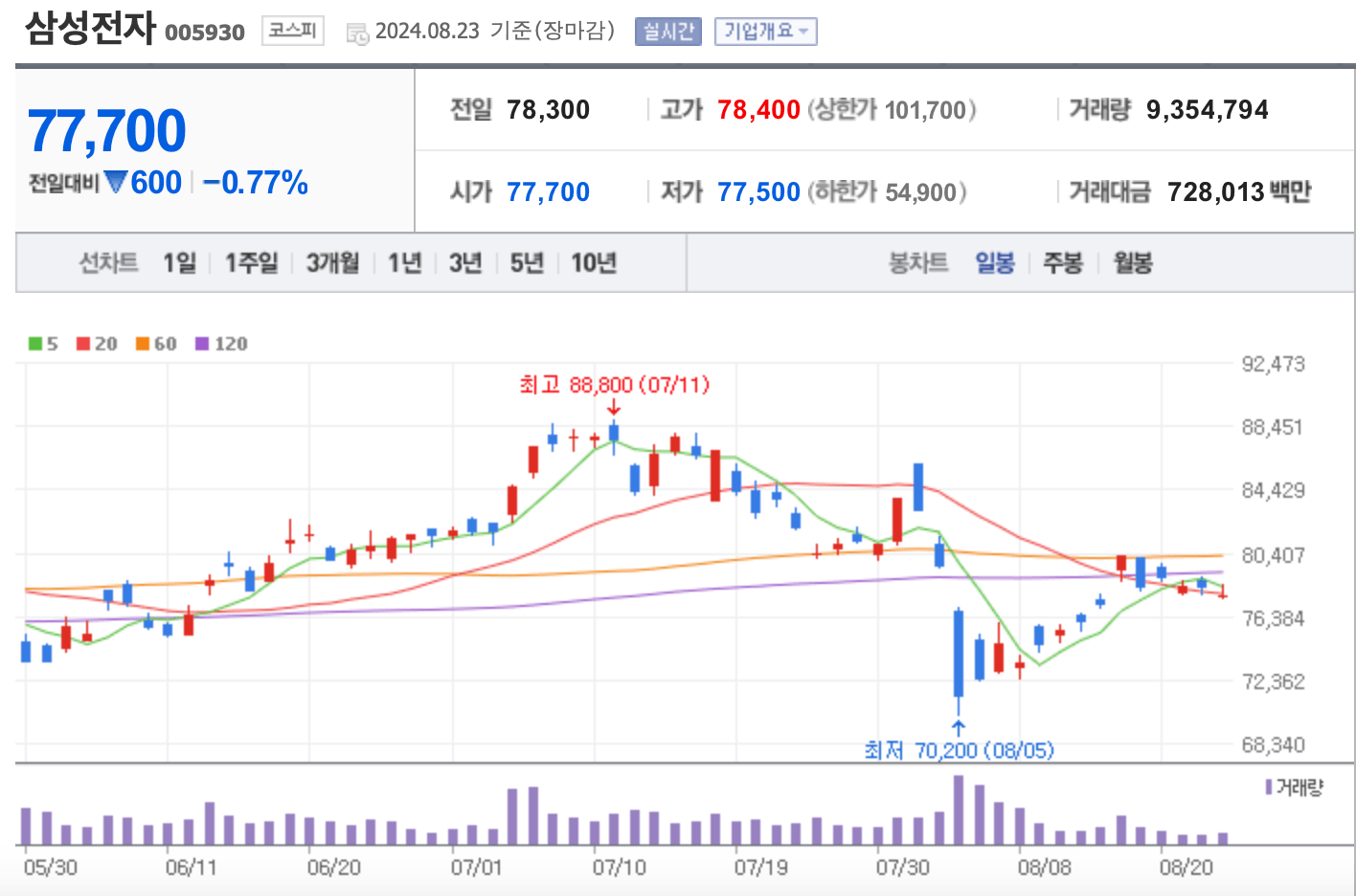This screenshot has height=896, width=1356.
Task: Select the 1주일 line chart period
Action: [x=251, y=262]
